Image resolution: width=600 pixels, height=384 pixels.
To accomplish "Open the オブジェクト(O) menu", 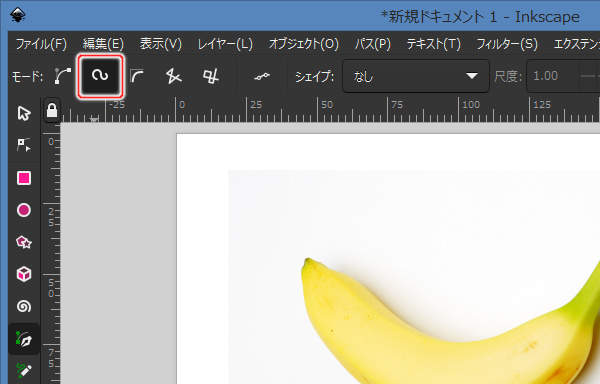I will [x=304, y=44].
